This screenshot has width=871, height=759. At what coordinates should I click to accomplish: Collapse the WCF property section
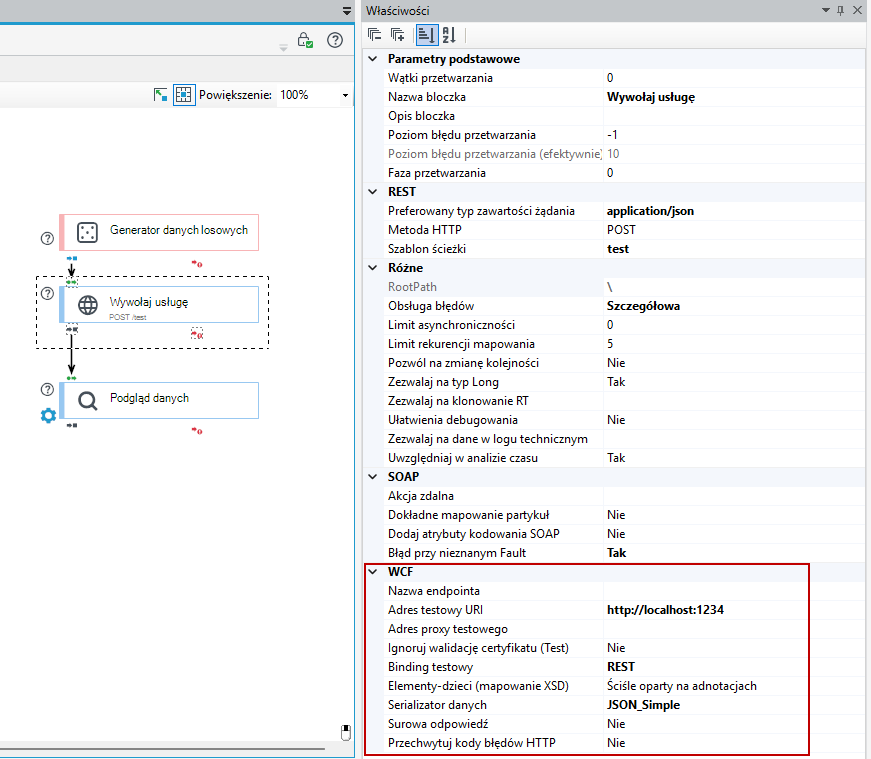pos(373,572)
